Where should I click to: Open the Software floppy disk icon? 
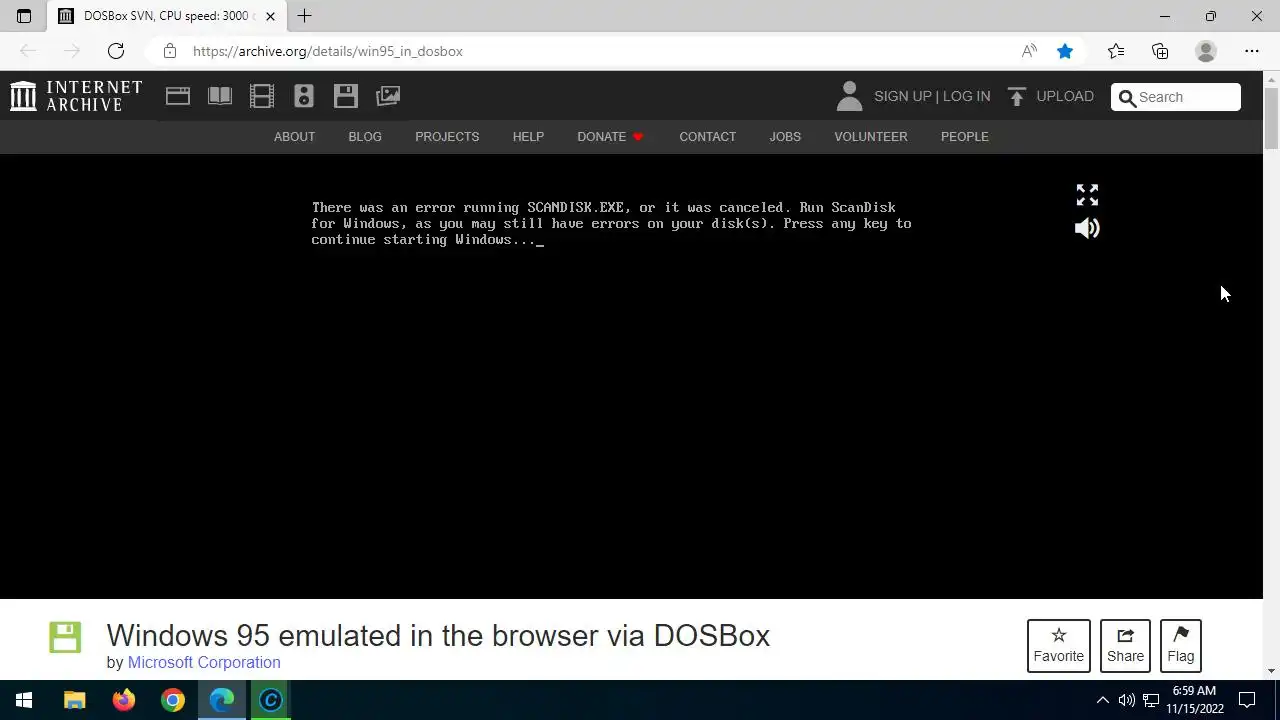346,96
